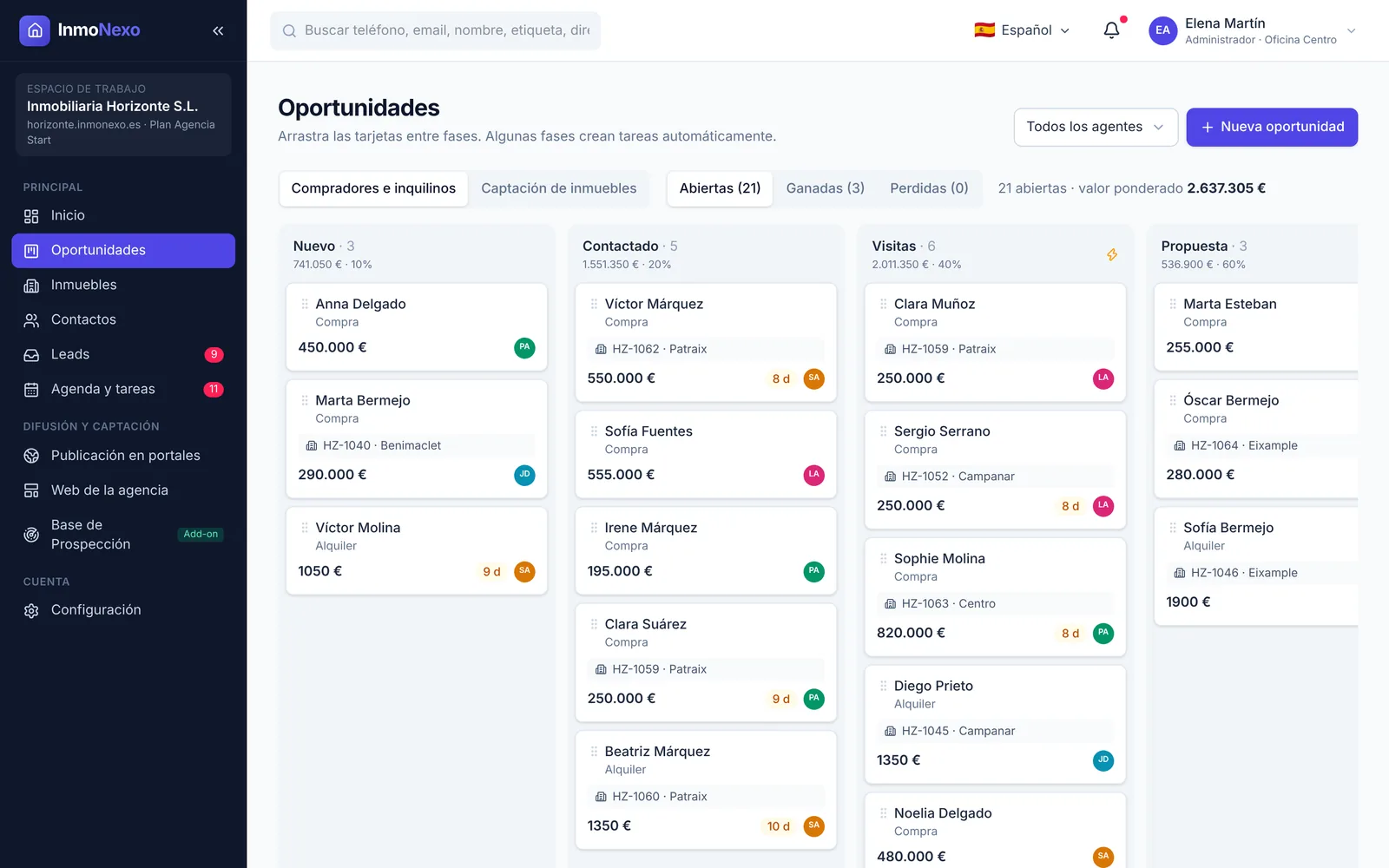Select the Abiertas (21) tab
This screenshot has height=868, width=1389.
tap(720, 188)
